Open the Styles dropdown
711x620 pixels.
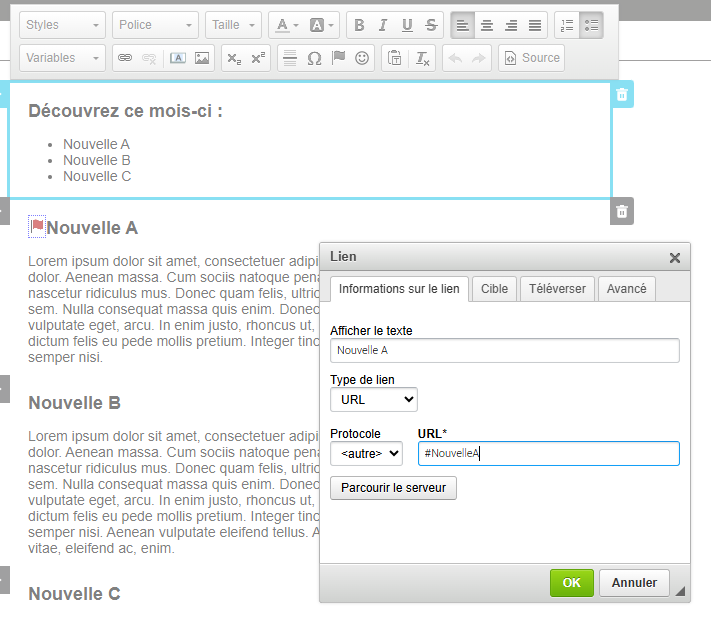click(62, 25)
